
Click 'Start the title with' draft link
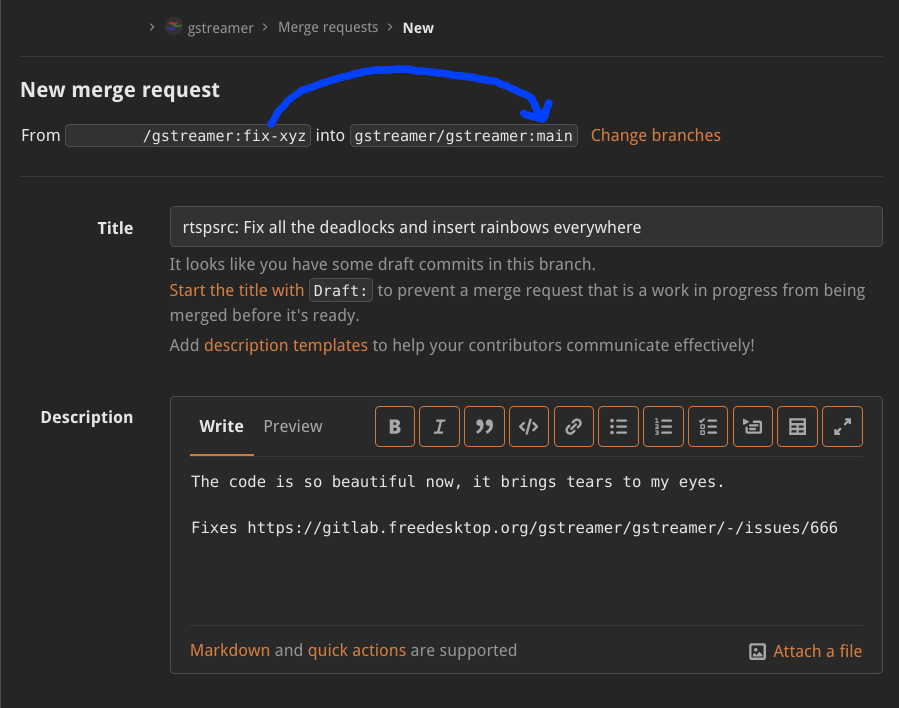[236, 290]
